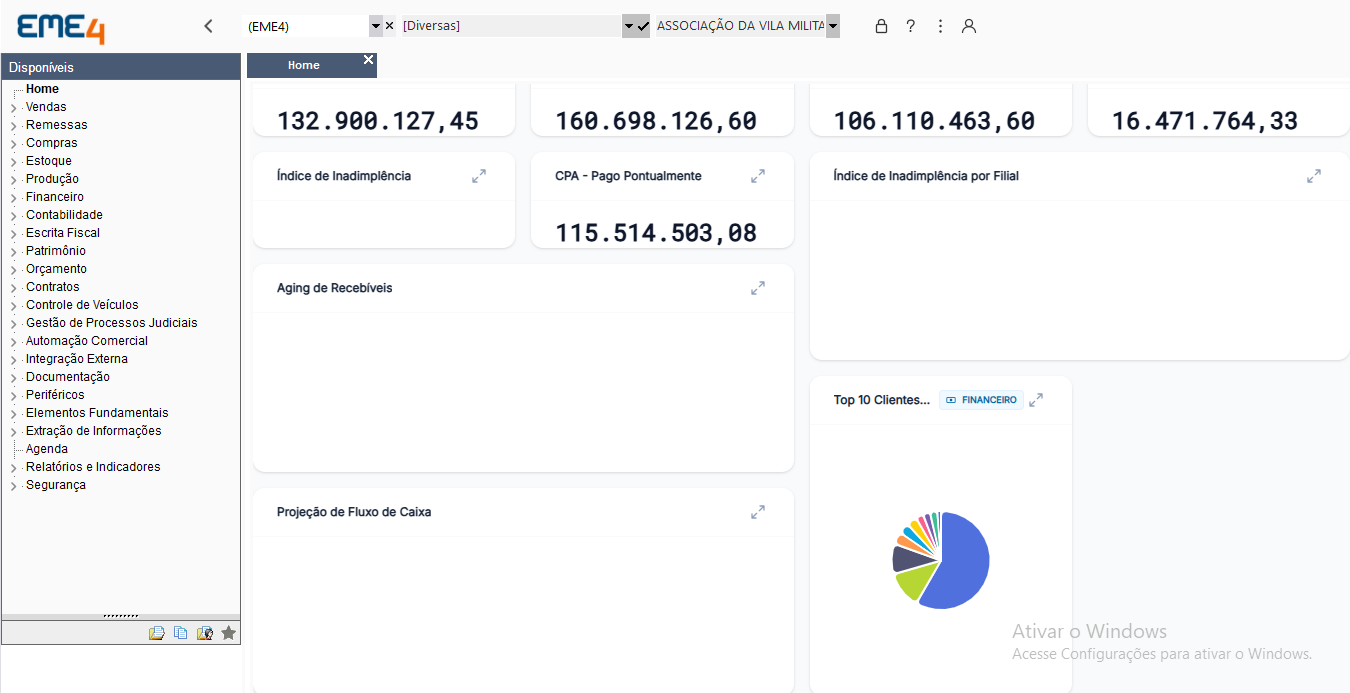This screenshot has width=1350, height=693.
Task: Close the Home tab
Action: point(368,60)
